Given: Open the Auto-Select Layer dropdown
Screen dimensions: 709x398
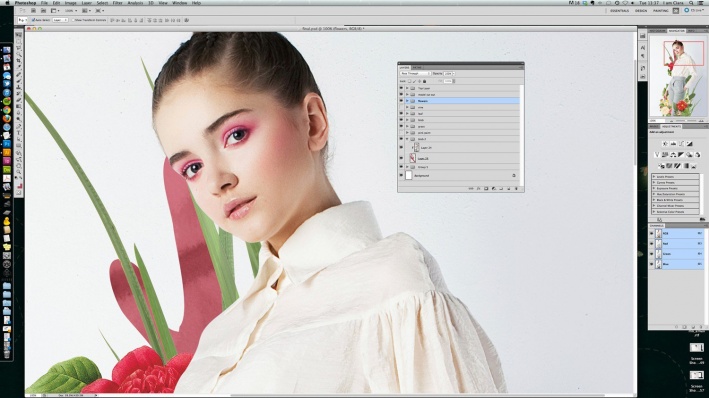Looking at the screenshot, I should click(x=60, y=20).
